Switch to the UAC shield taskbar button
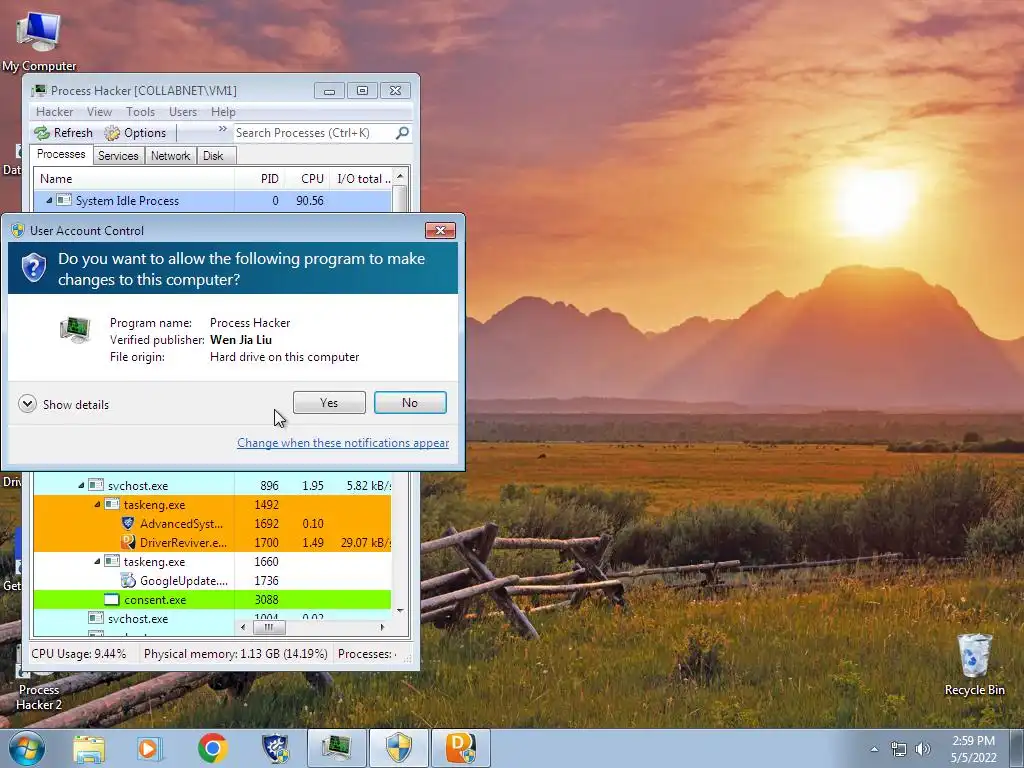Viewport: 1024px width, 768px height. (398, 748)
